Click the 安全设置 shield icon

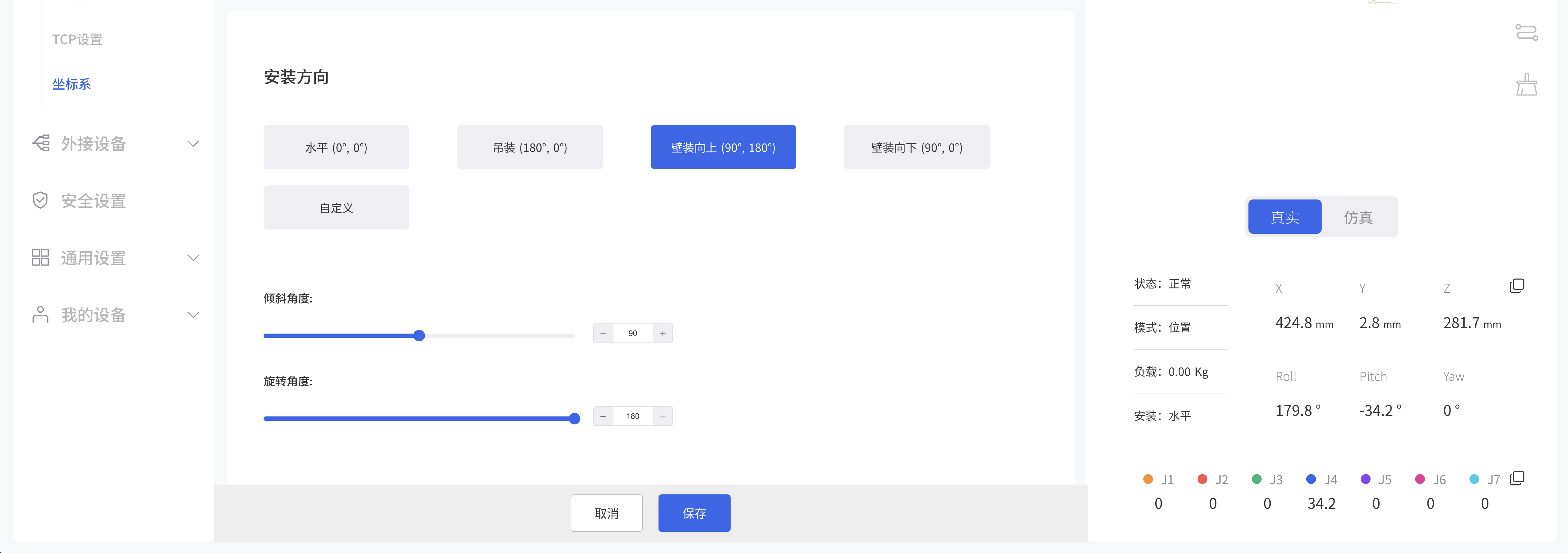click(40, 200)
